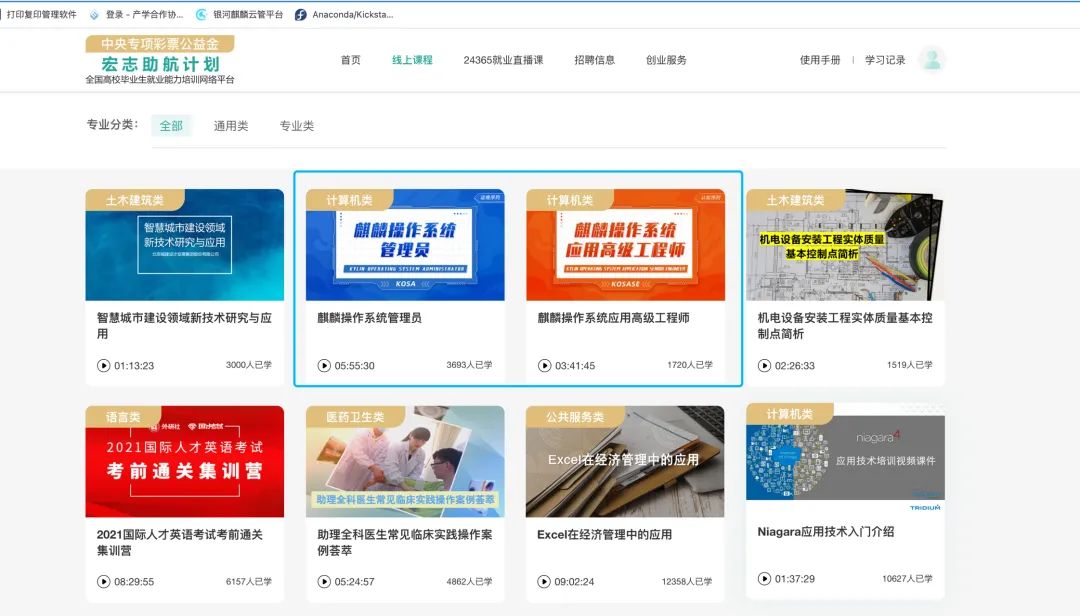
Task: Open the 学习记录 link
Action: (x=885, y=60)
